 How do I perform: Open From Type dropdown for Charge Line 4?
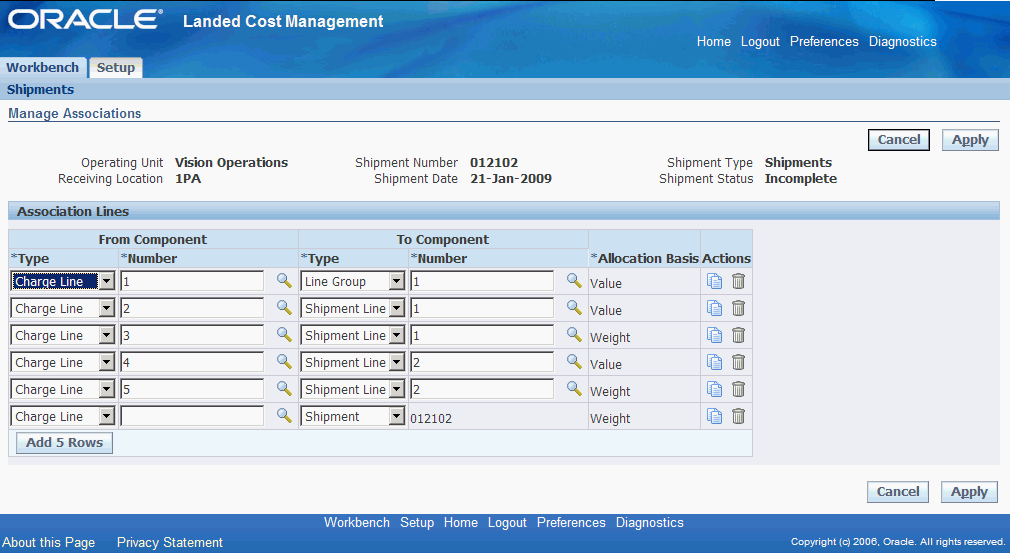(x=62, y=362)
